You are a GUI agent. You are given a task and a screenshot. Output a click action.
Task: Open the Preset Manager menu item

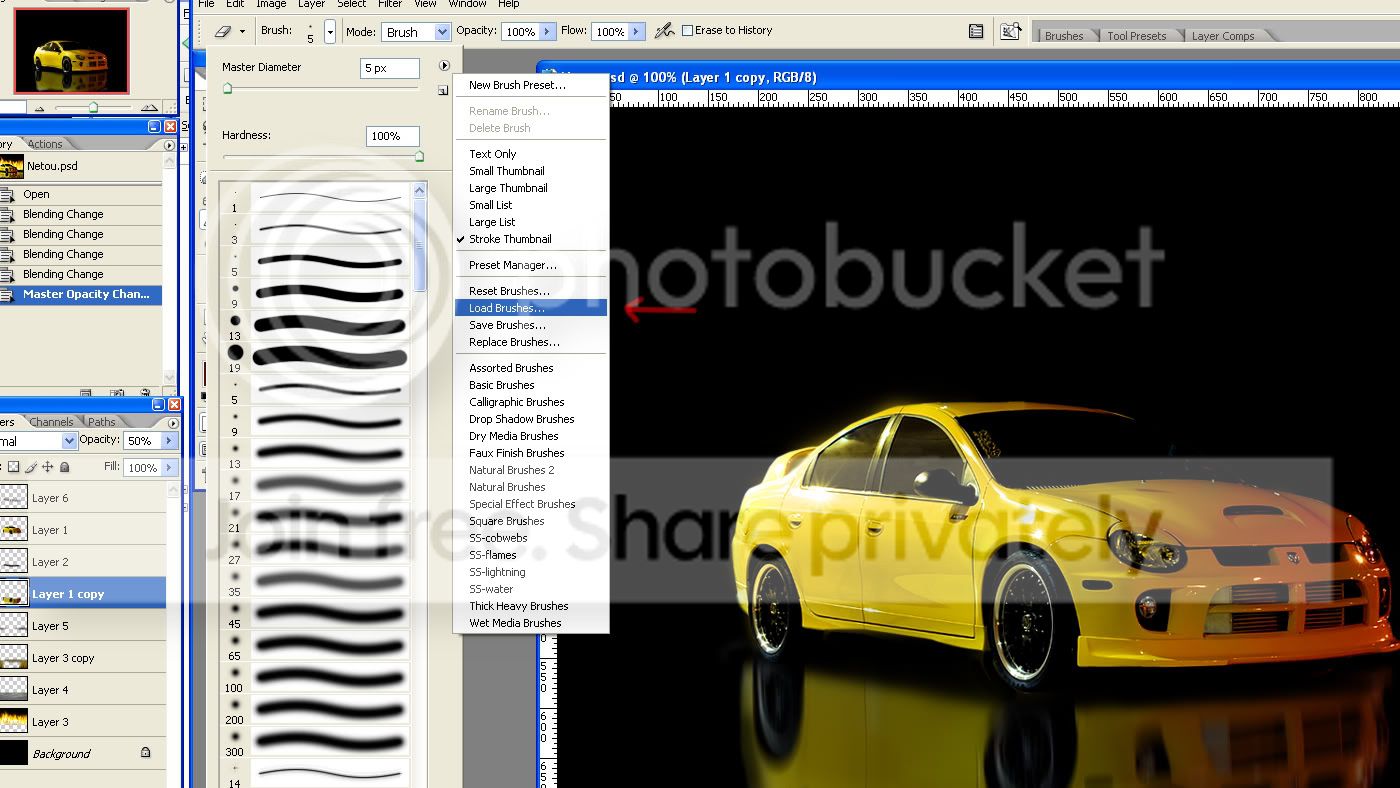(x=531, y=265)
